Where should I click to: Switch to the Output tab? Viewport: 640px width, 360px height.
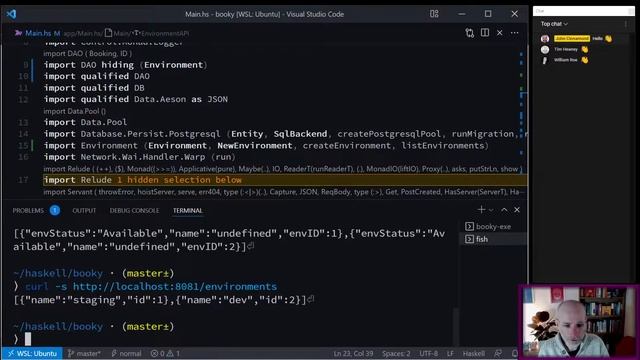(84, 211)
